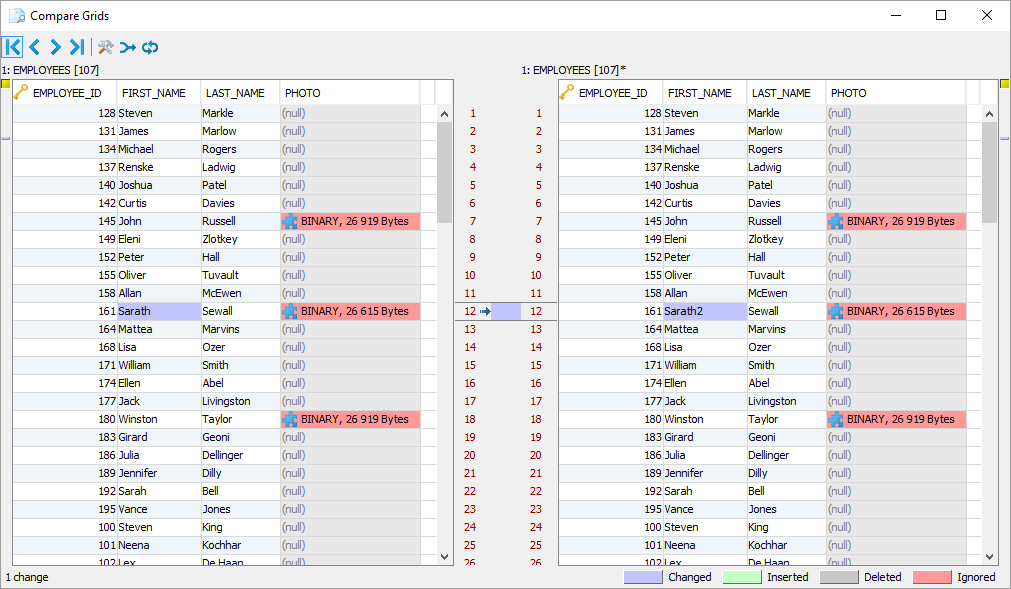This screenshot has width=1011, height=589.
Task: Click the right grid PHOTO column header
Action: click(x=896, y=93)
